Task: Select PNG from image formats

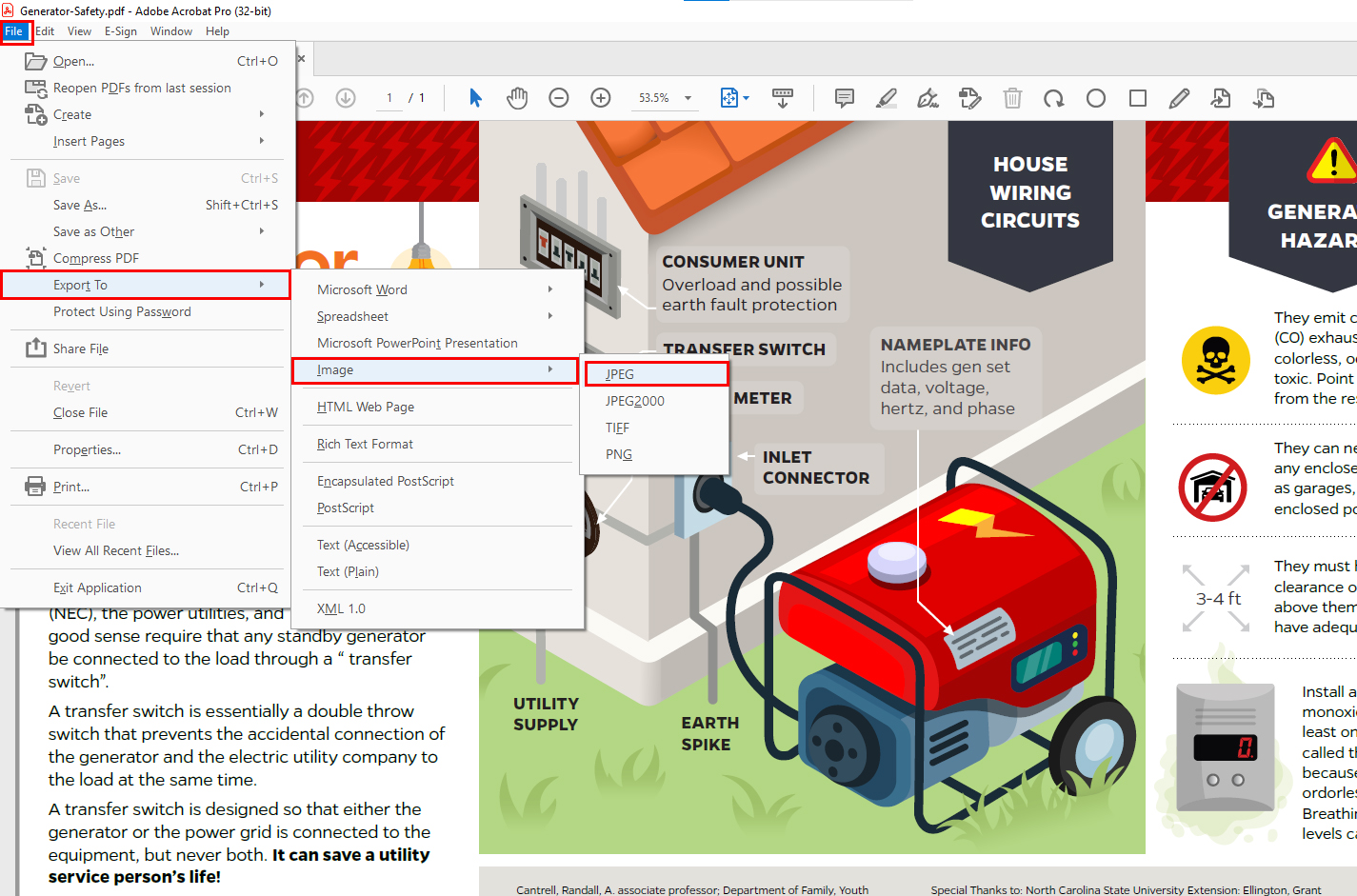Action: [x=619, y=454]
